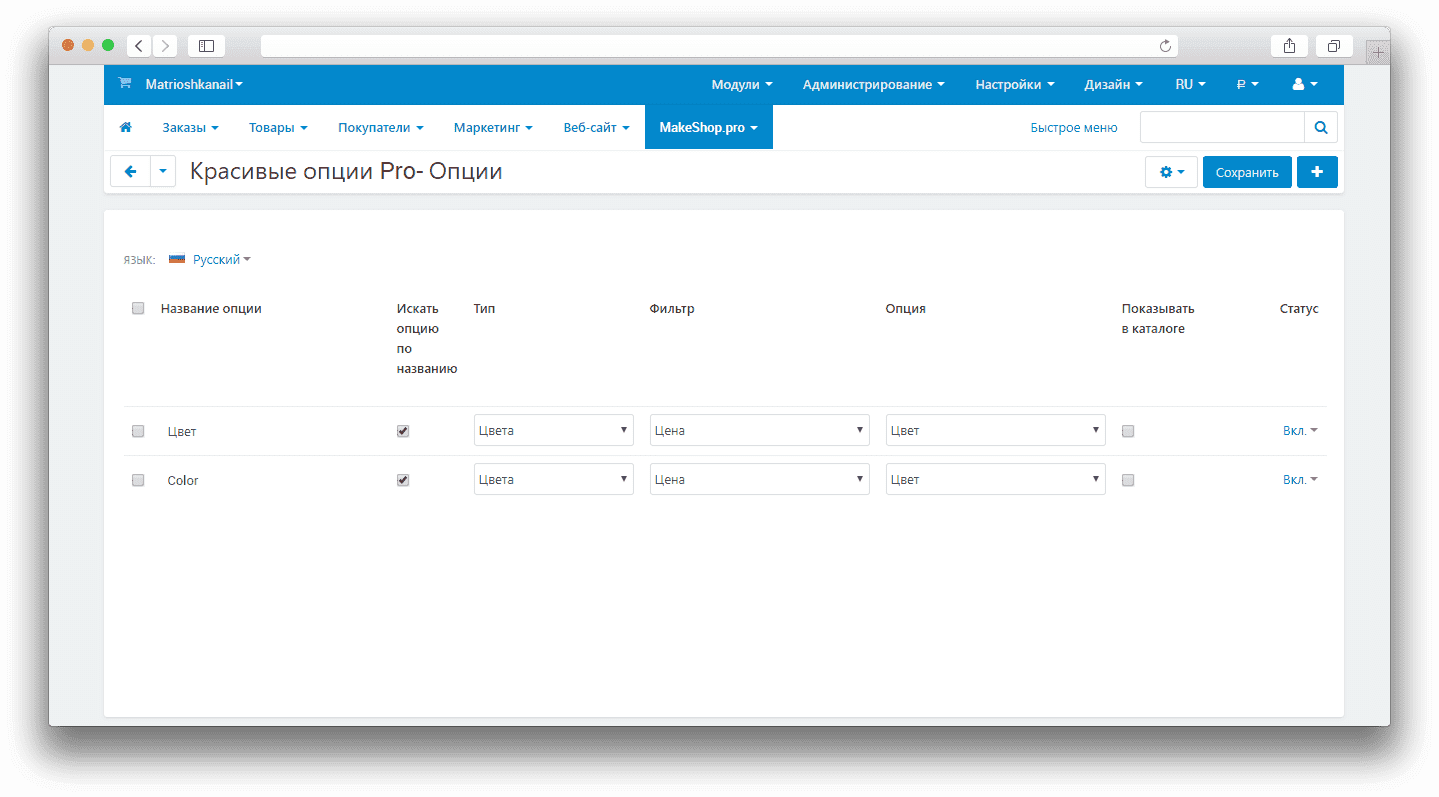Screen dimensions: 1439x797
Task: Click the browser back navigation arrow
Action: point(138,45)
